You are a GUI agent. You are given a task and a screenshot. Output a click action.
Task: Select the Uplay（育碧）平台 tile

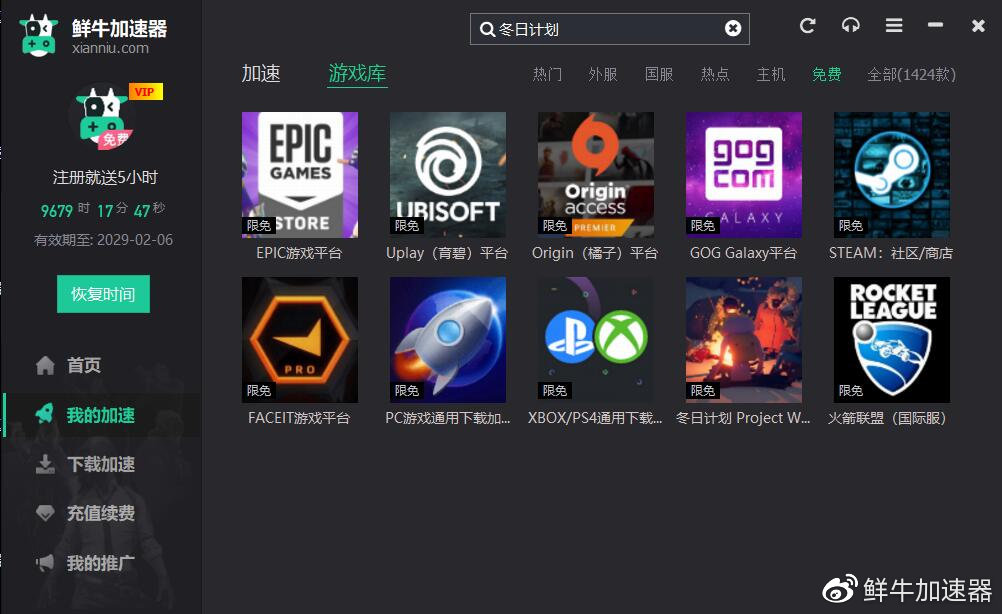point(447,175)
